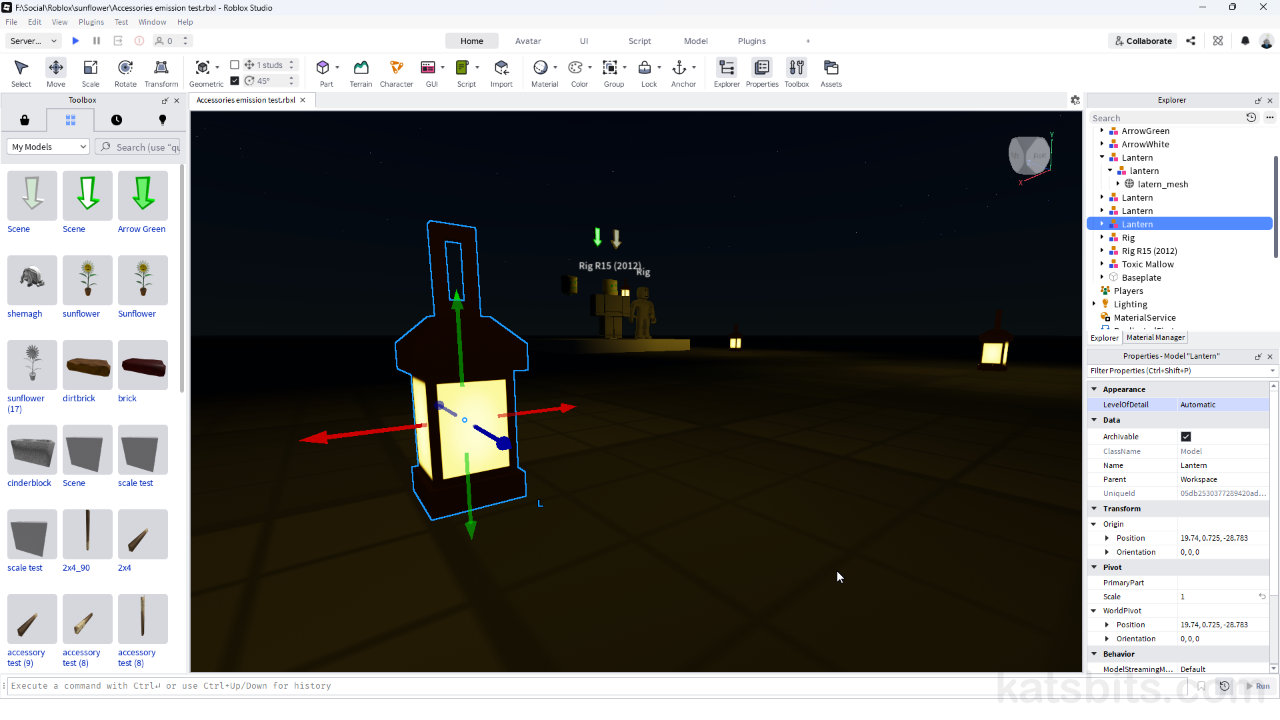
Task: Toggle the Archivable checkbox
Action: click(1186, 437)
